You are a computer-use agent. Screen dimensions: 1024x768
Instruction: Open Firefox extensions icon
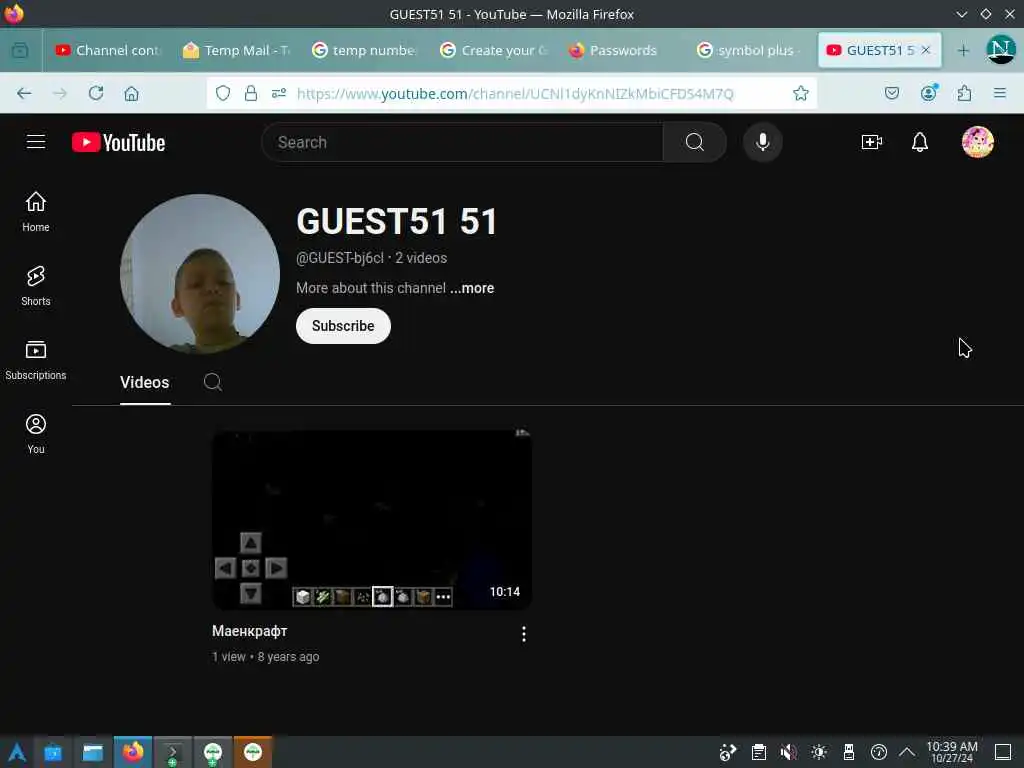(964, 93)
